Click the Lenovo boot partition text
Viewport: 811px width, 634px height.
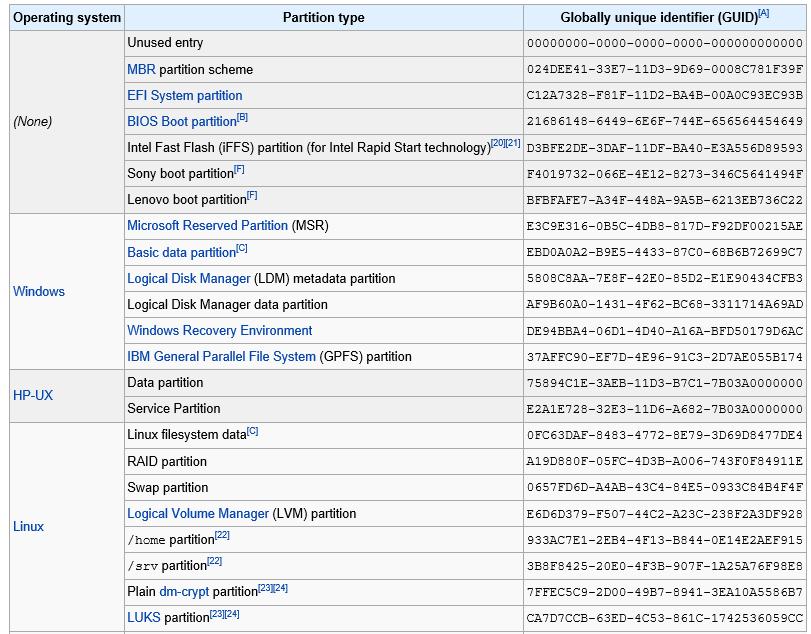click(187, 200)
